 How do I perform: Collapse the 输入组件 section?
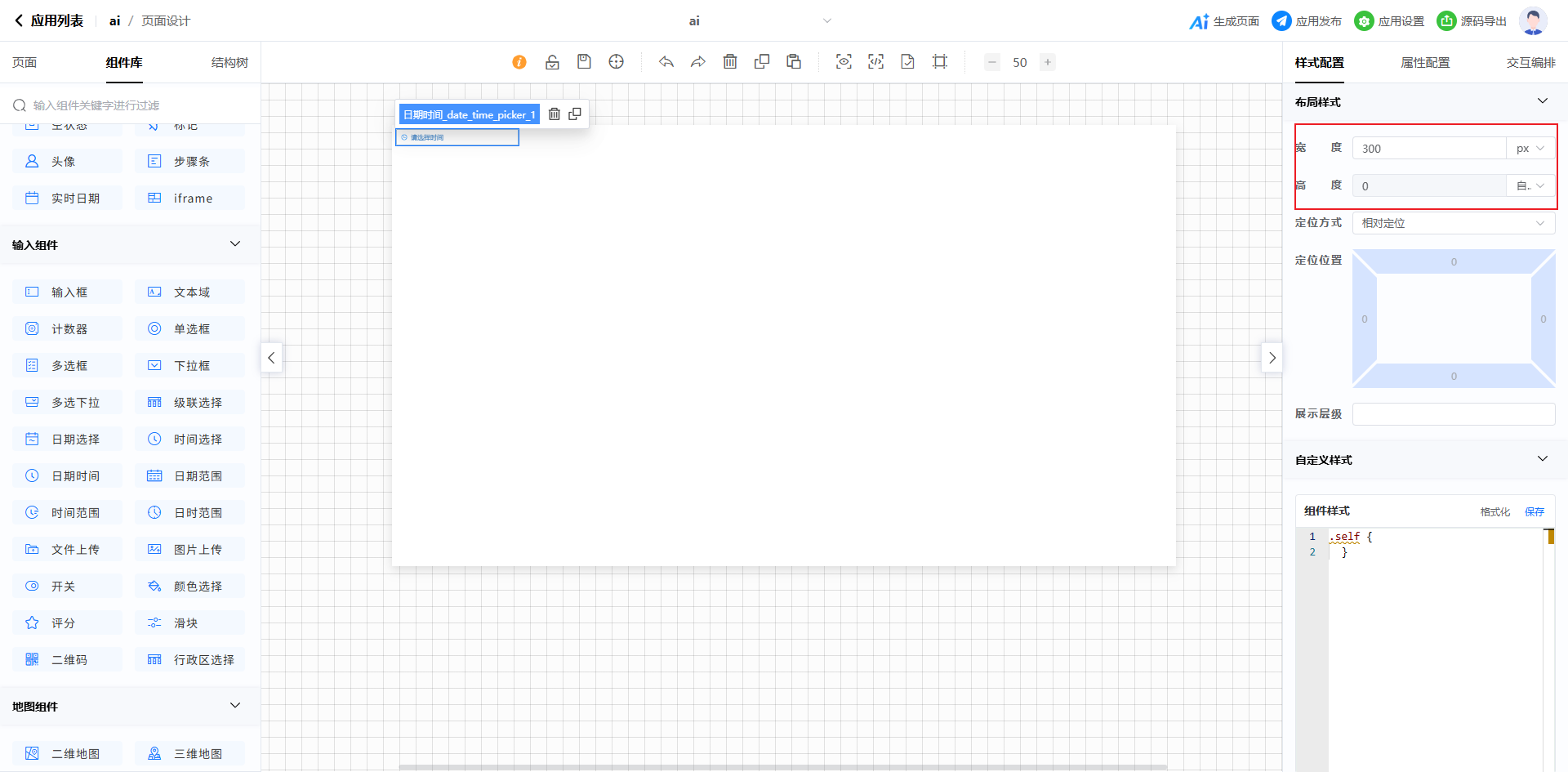click(235, 244)
